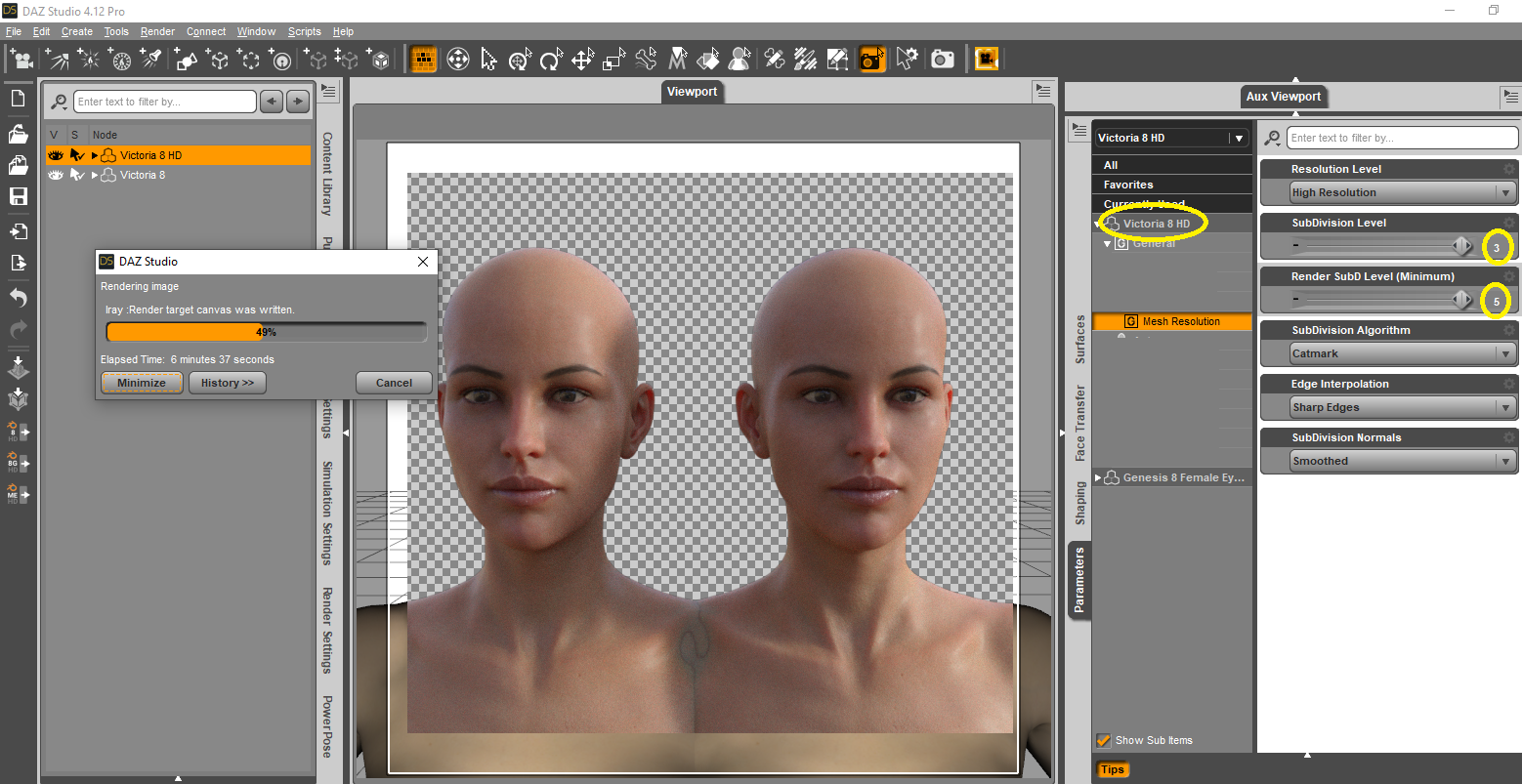Screen dimensions: 1522x784
Task: Hide Victoria 8 HD using eye icon
Action: (x=56, y=155)
